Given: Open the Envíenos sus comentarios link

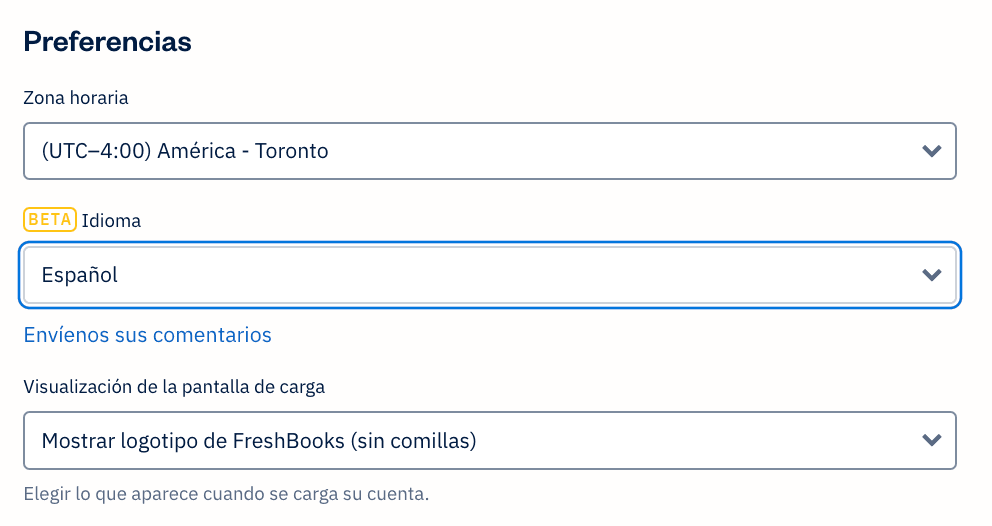Looking at the screenshot, I should (x=147, y=335).
